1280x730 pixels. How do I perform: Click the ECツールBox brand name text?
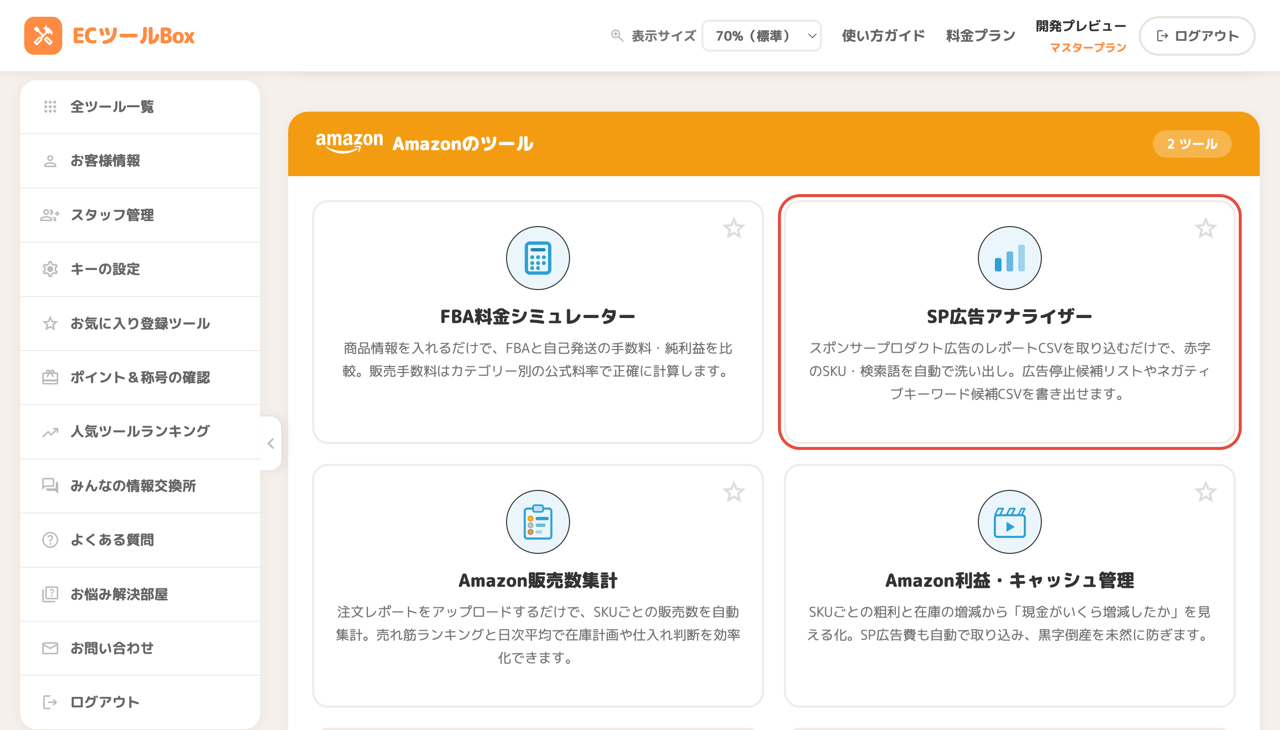(x=133, y=36)
